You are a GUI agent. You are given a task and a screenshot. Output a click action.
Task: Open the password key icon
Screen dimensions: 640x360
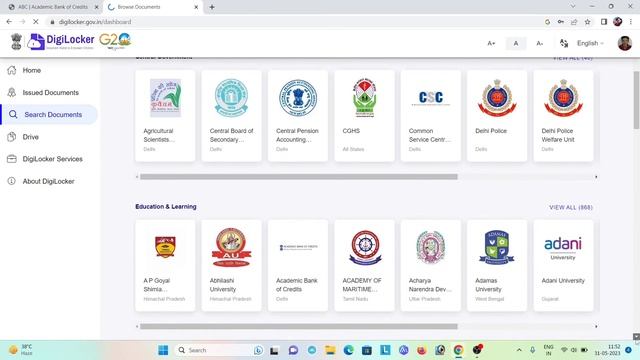[561, 22]
